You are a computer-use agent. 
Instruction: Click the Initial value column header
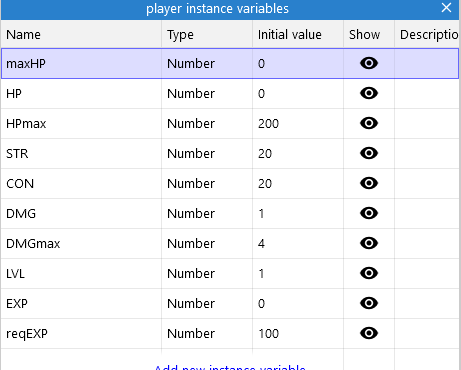(298, 34)
